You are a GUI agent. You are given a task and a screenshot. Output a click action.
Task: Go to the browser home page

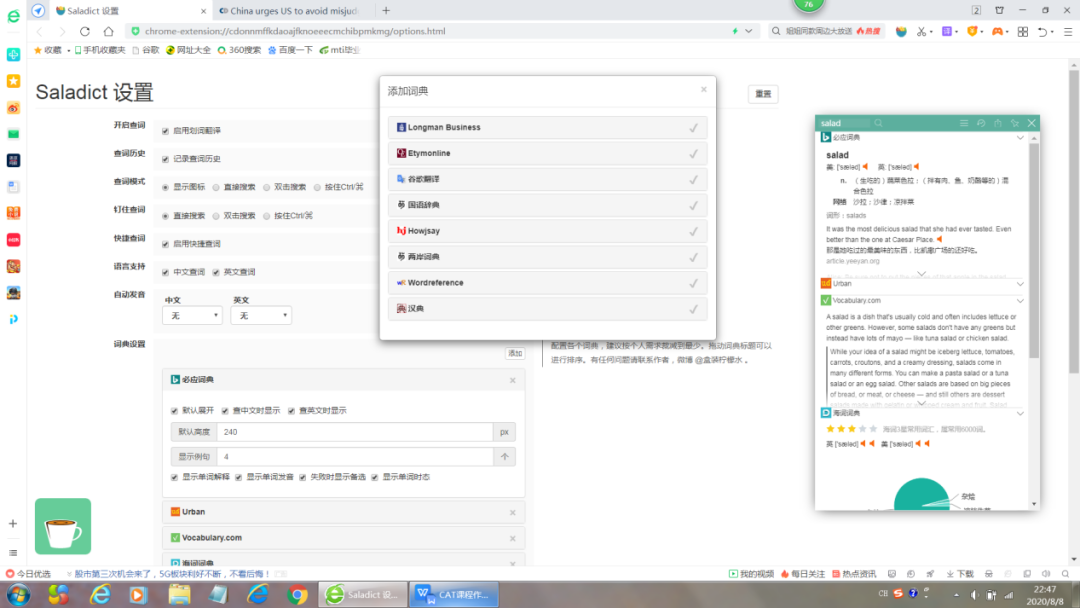[x=108, y=31]
